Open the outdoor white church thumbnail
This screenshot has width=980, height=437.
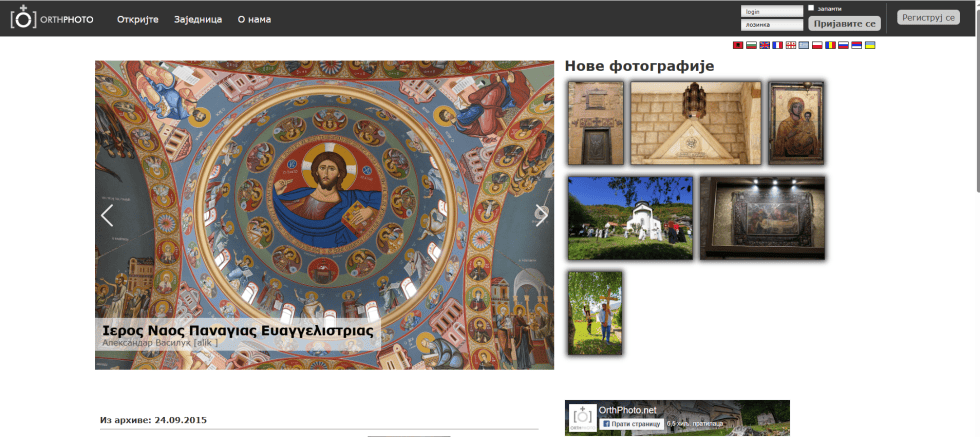point(630,218)
